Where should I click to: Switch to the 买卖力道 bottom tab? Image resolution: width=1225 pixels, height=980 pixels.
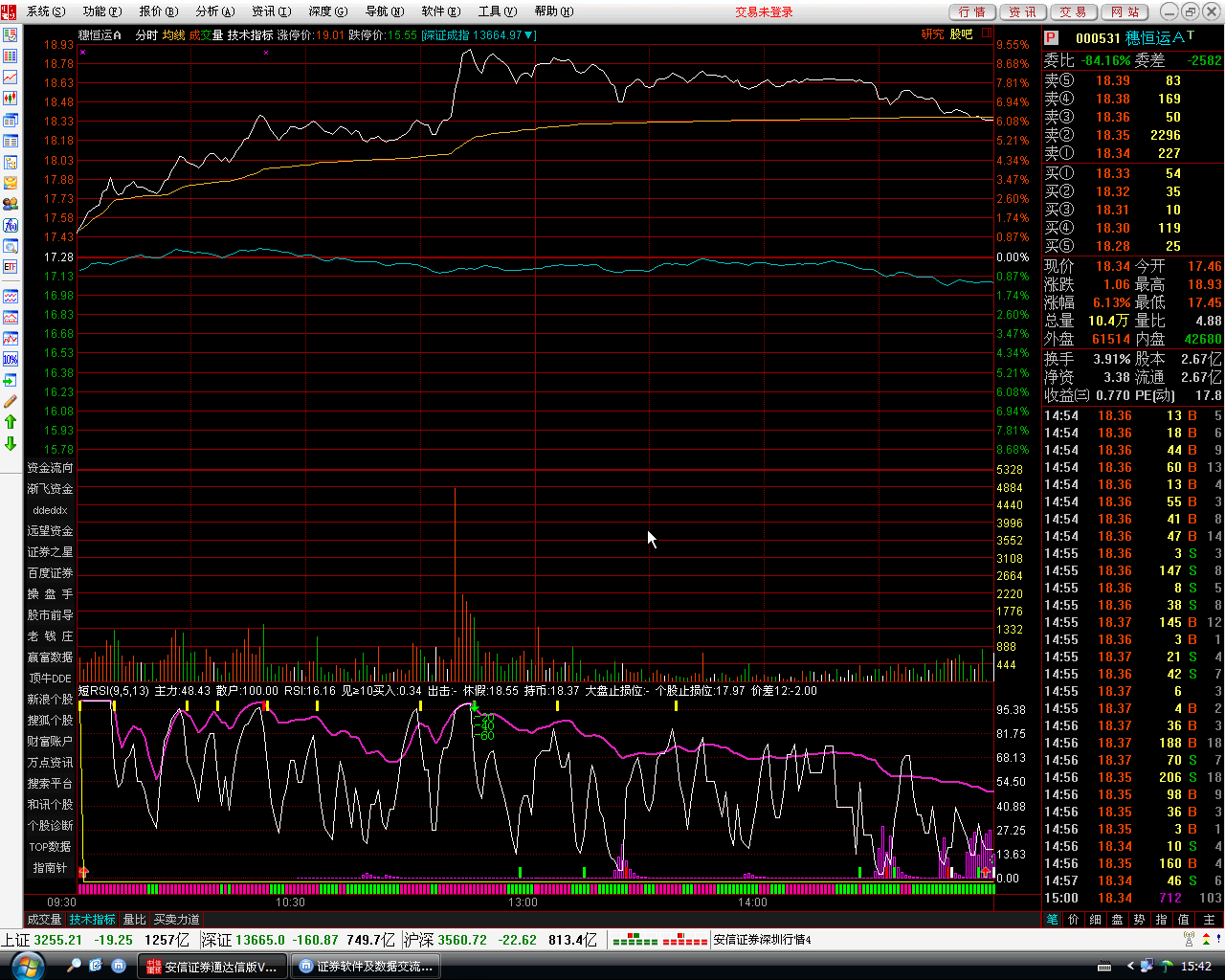coord(177,920)
